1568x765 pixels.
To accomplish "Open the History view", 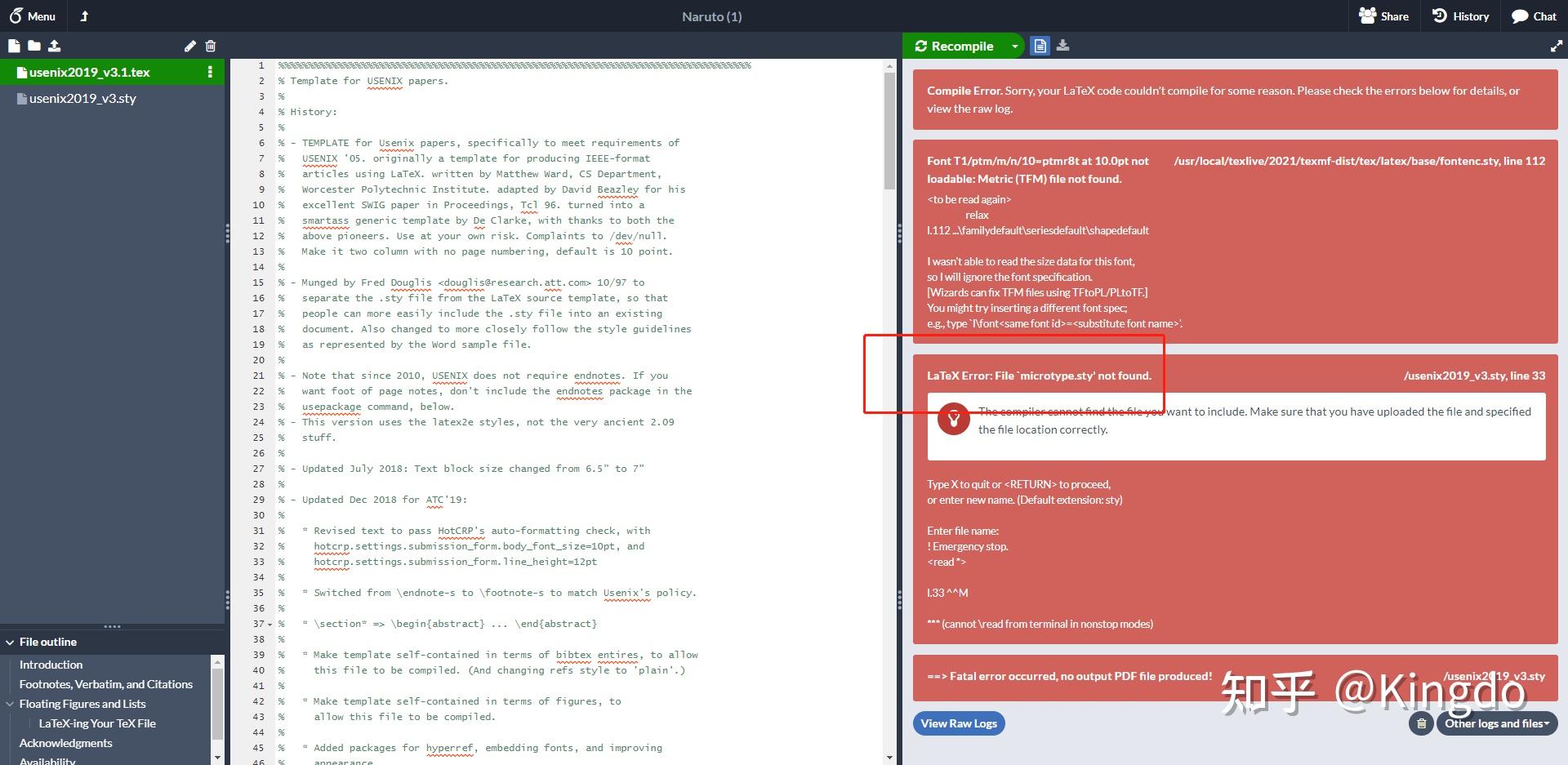I will click(1460, 16).
